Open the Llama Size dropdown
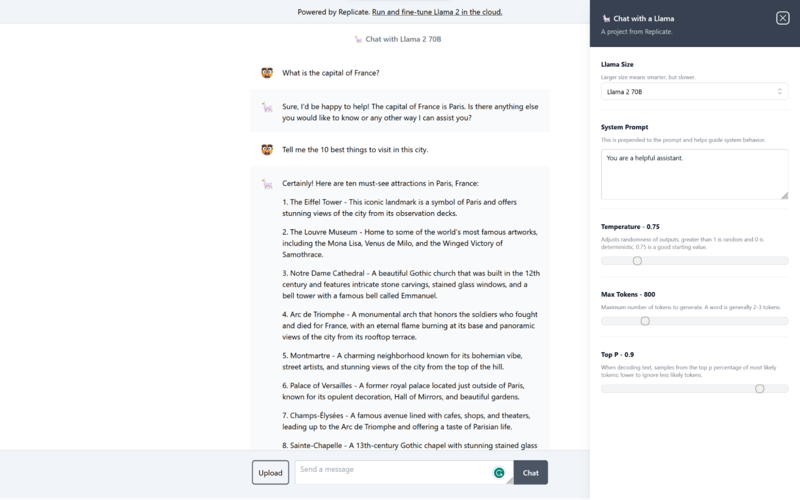800x500 pixels. tap(694, 92)
